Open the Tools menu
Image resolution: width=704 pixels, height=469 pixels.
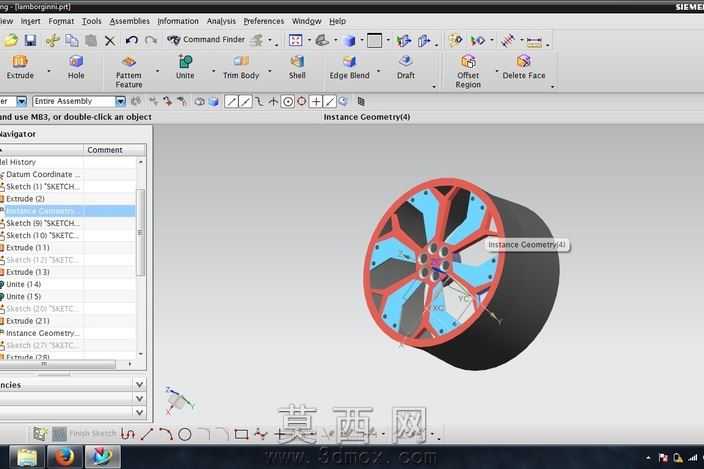[x=92, y=21]
